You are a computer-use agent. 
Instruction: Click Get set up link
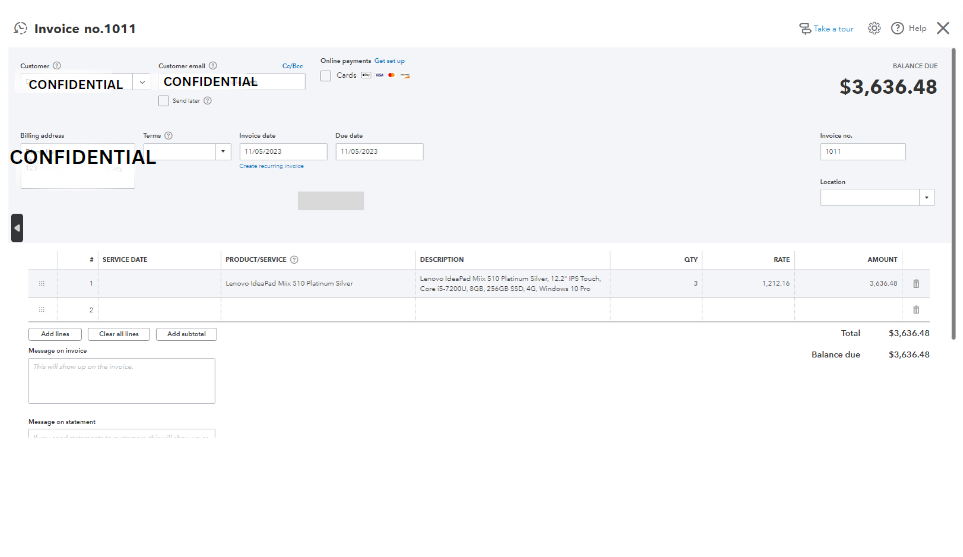[389, 61]
